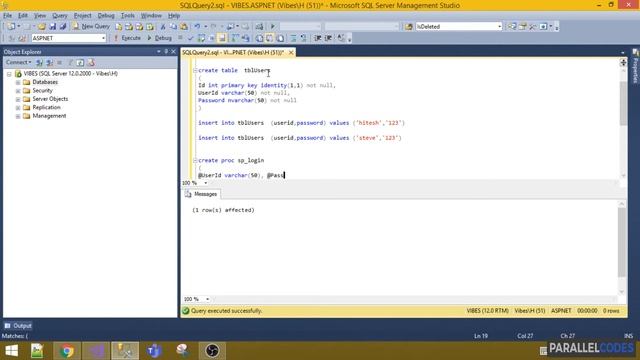
Task: Click the Cut scissors icon
Action: [162, 27]
